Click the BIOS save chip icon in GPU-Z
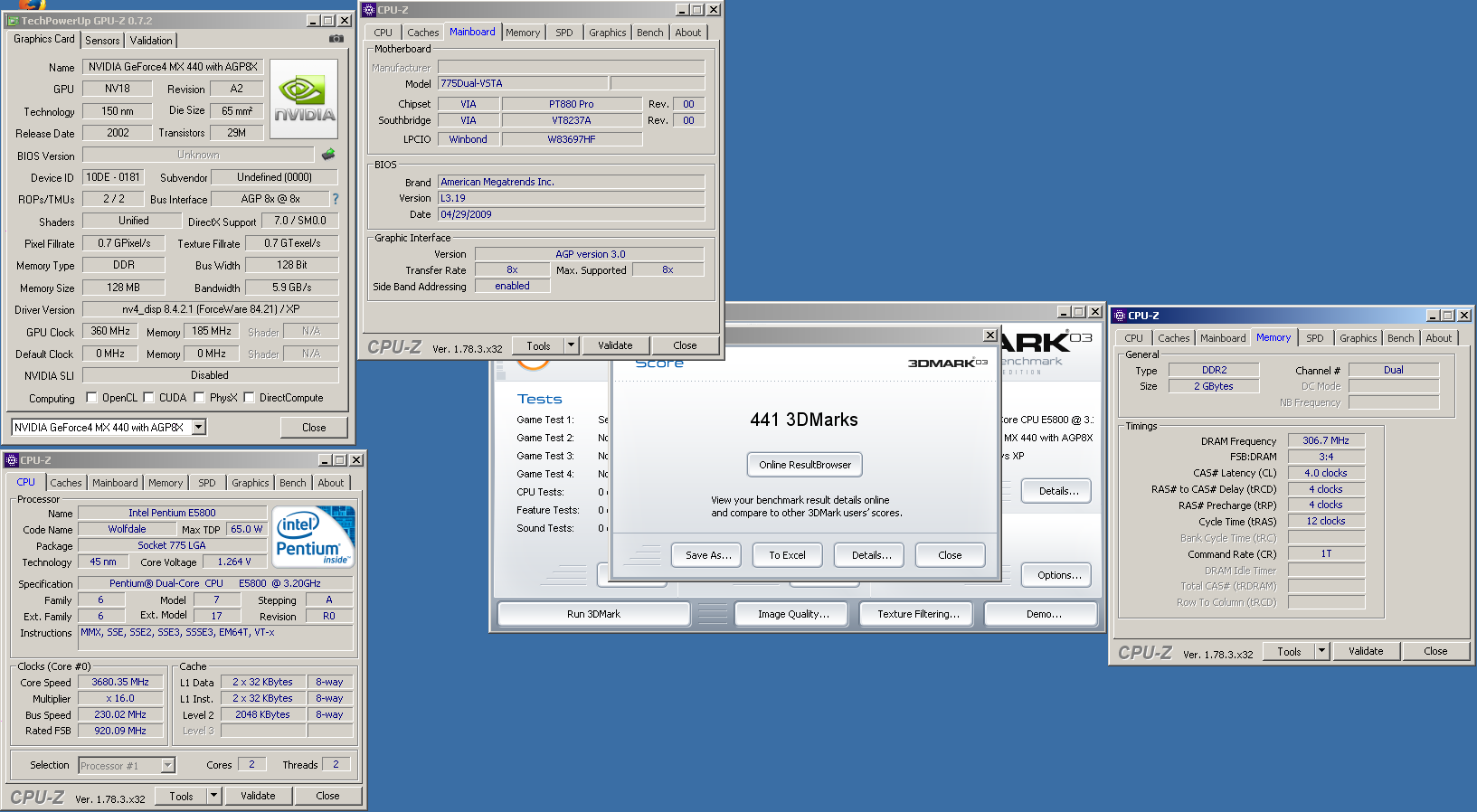This screenshot has width=1477, height=812. pyautogui.click(x=328, y=155)
